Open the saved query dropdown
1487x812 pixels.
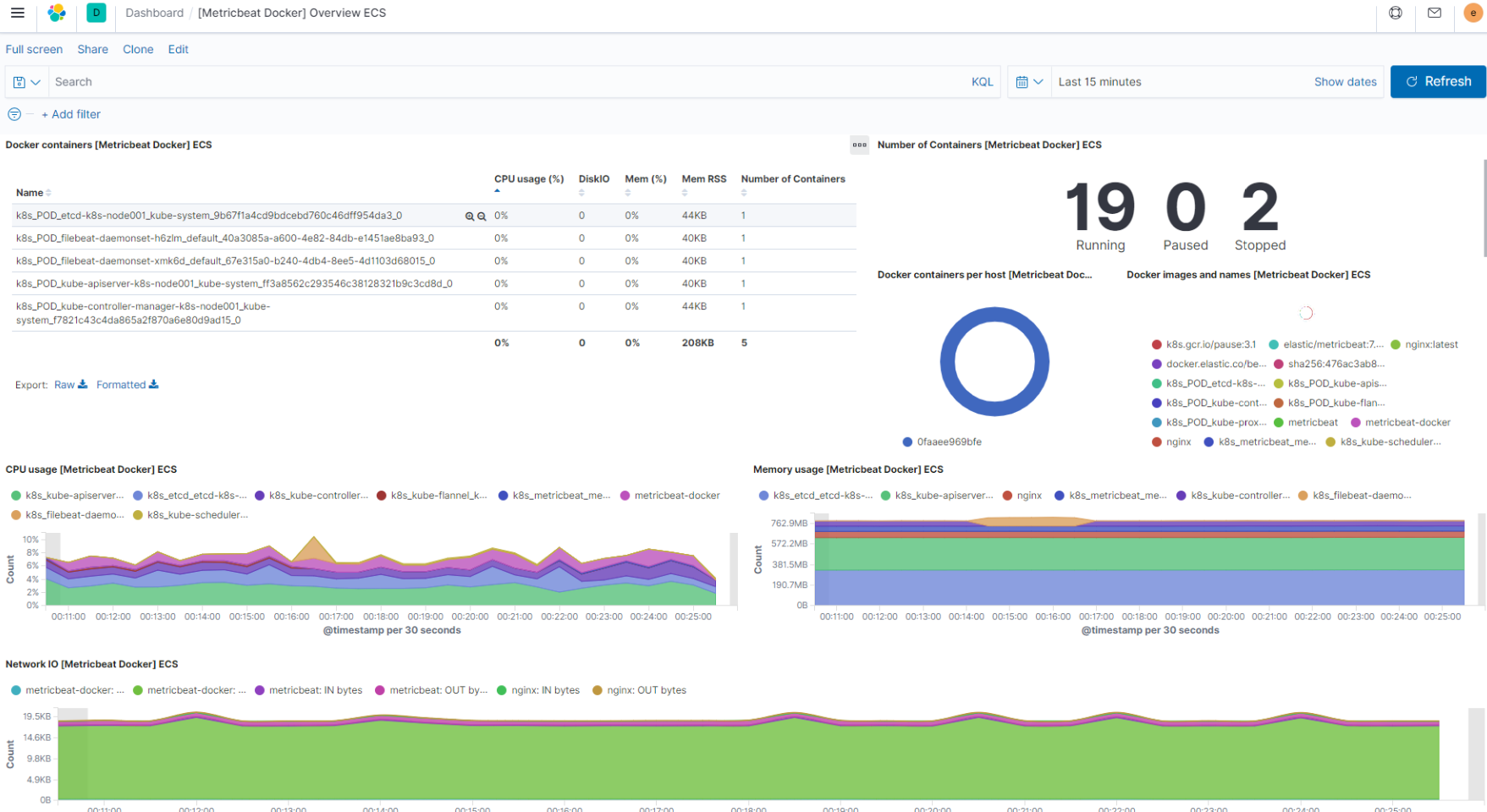pos(26,82)
